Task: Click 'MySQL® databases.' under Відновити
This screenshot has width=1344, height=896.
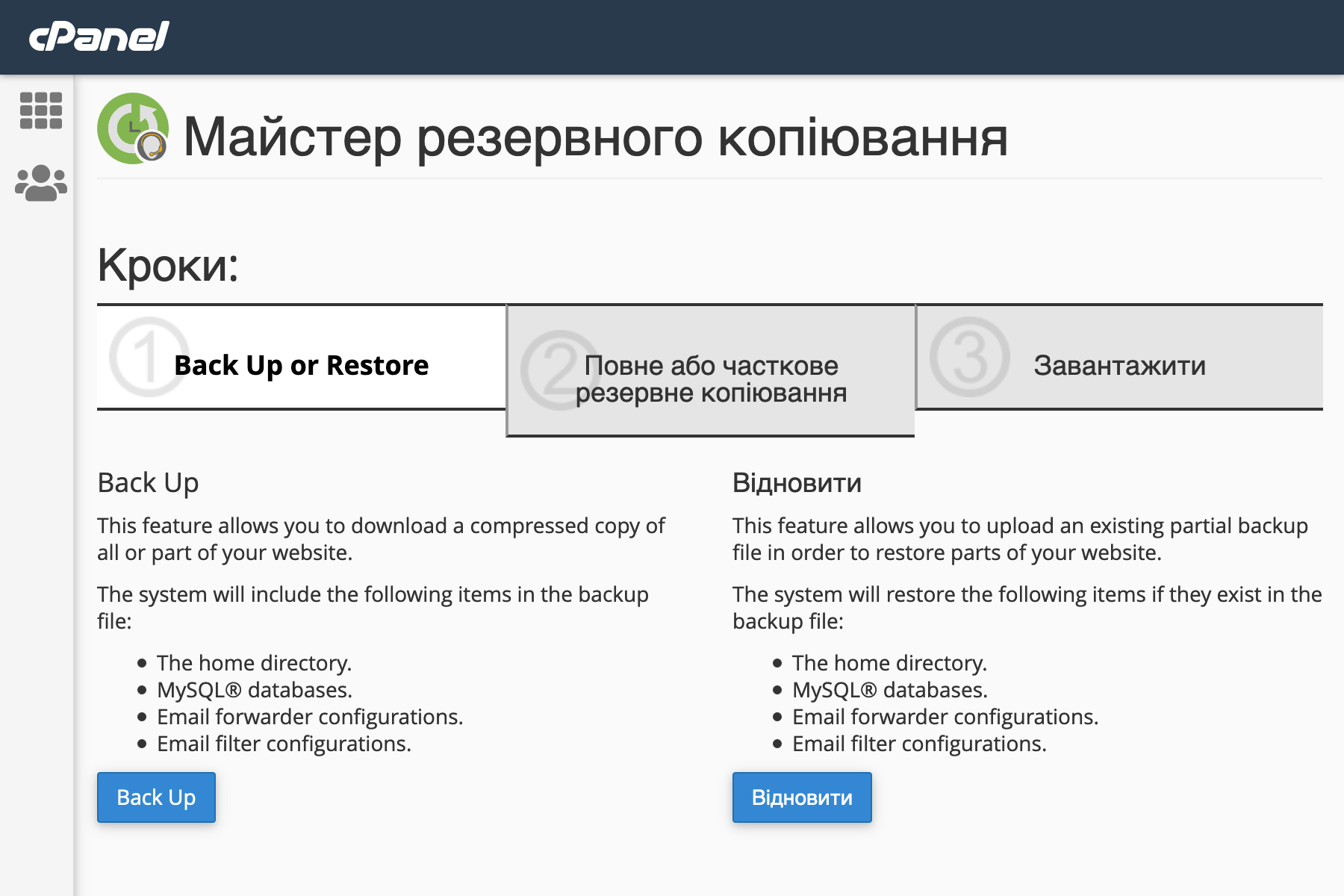Action: point(889,690)
